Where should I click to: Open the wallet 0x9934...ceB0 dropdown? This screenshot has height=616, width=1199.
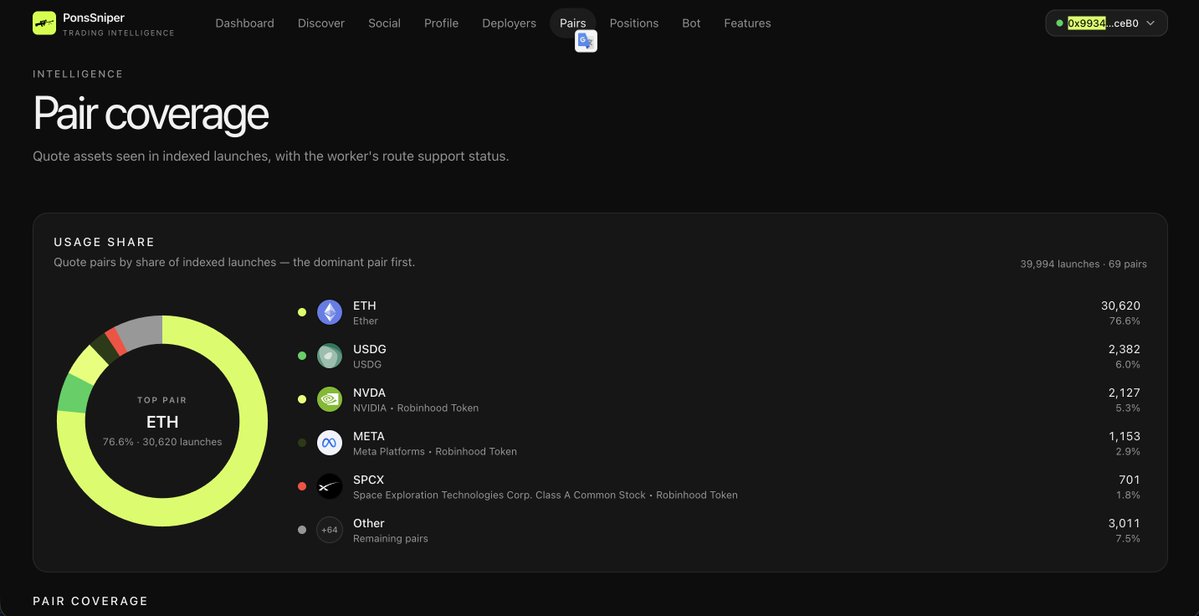[x=1106, y=23]
